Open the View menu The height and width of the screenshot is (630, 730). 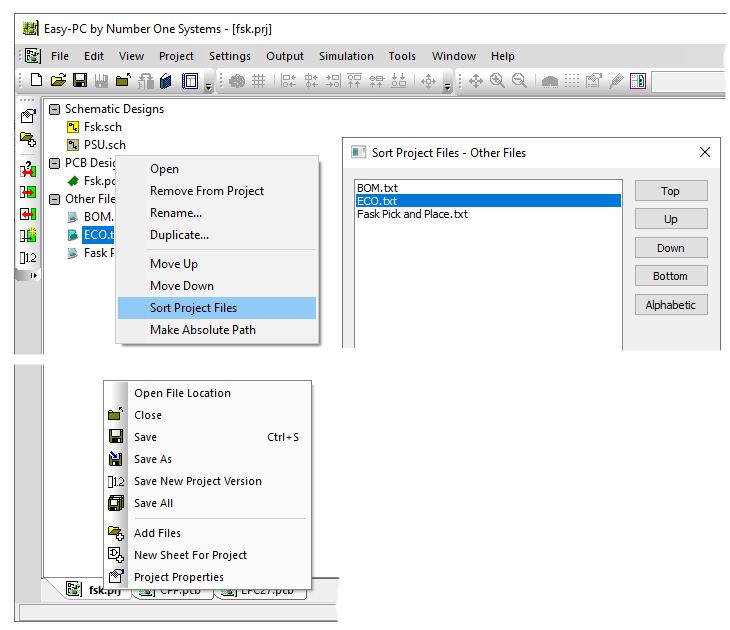tap(131, 56)
